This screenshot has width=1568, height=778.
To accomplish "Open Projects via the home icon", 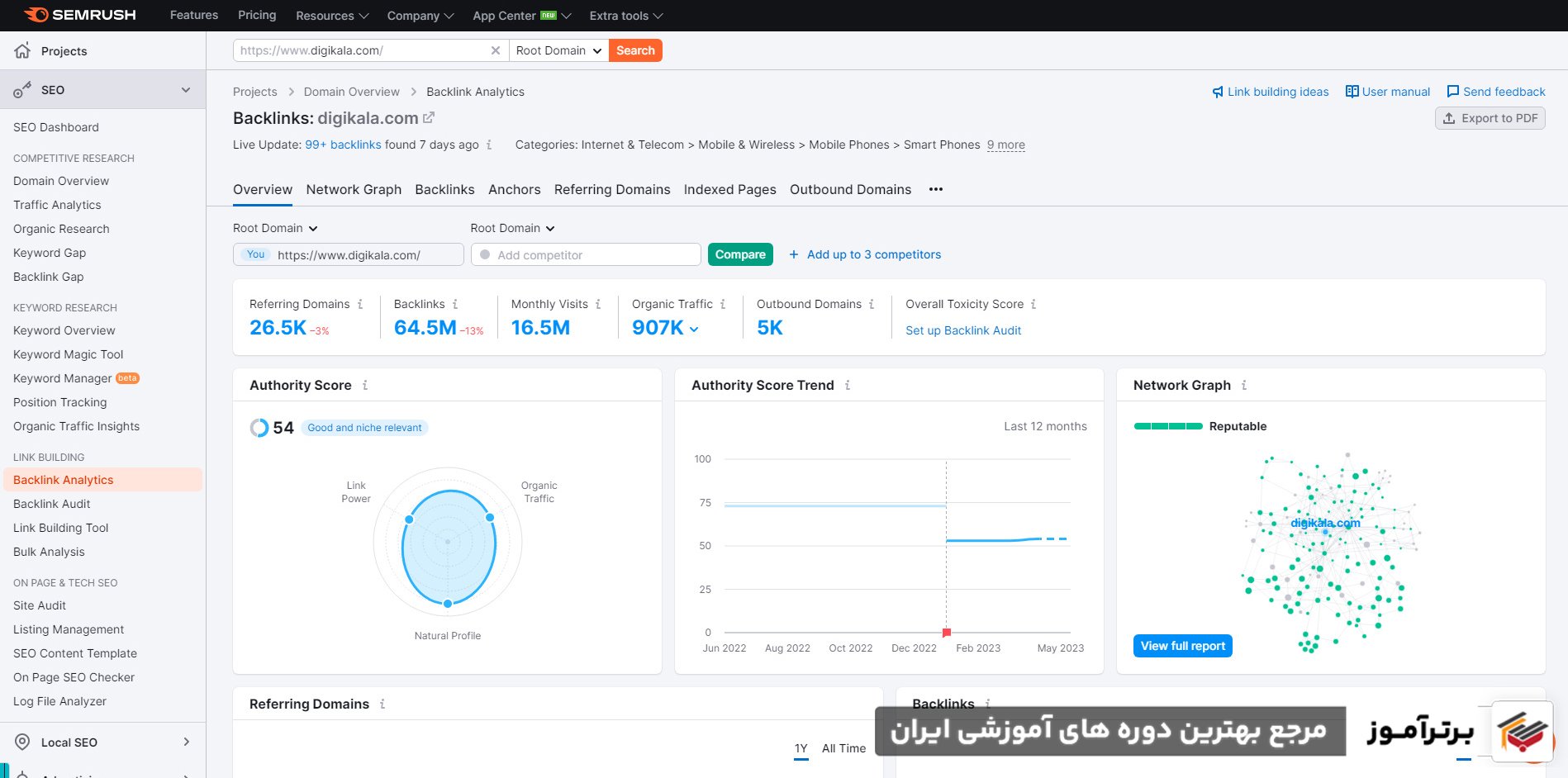I will 23,50.
